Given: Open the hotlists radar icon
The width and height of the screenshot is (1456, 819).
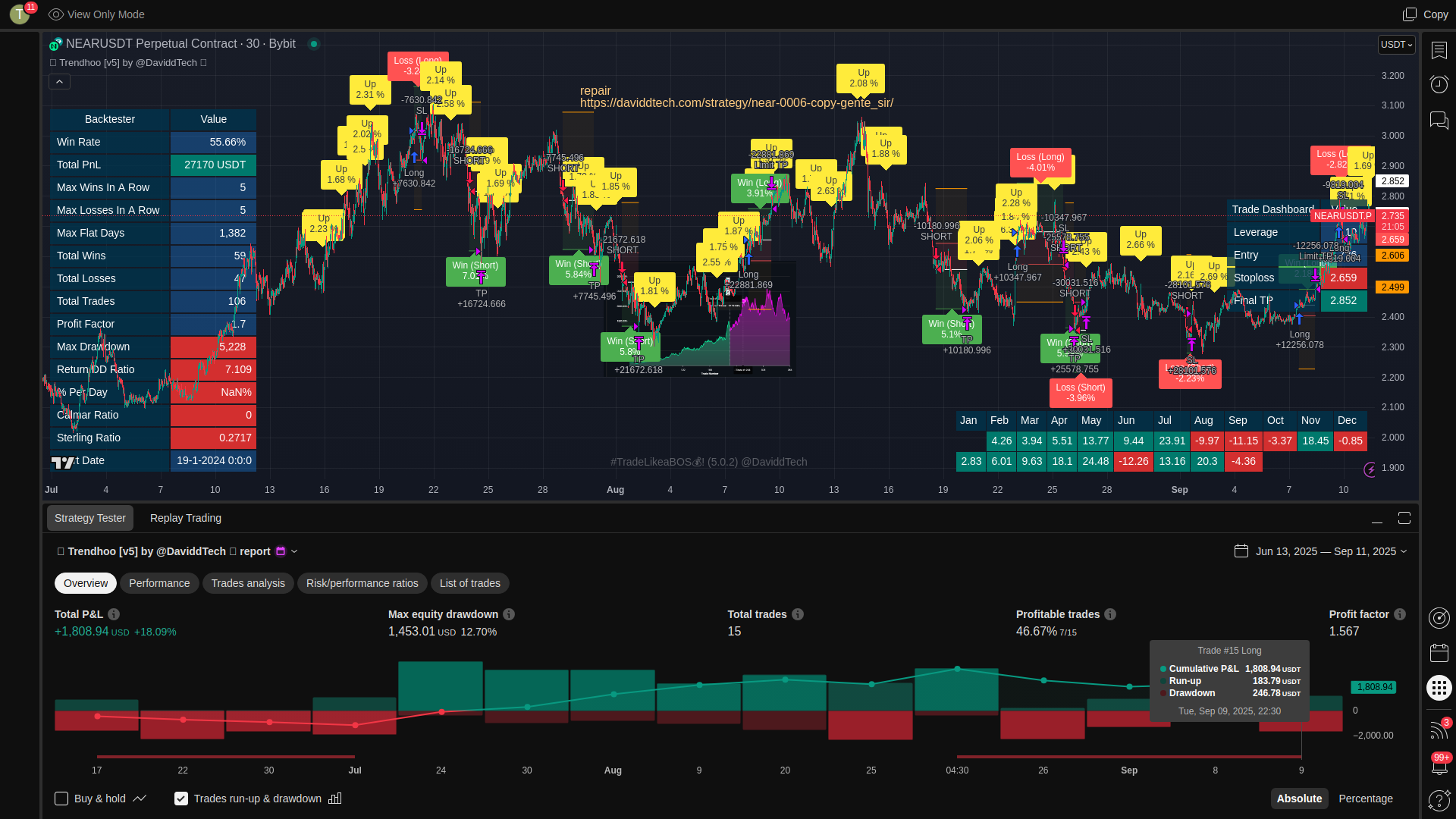Looking at the screenshot, I should (1439, 618).
